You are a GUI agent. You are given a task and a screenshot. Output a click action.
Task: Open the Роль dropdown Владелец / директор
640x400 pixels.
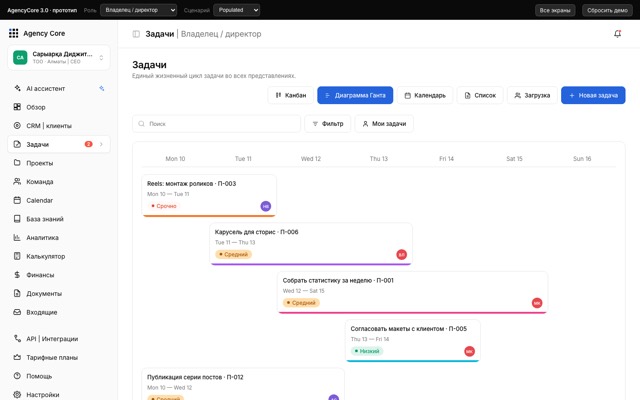(139, 10)
